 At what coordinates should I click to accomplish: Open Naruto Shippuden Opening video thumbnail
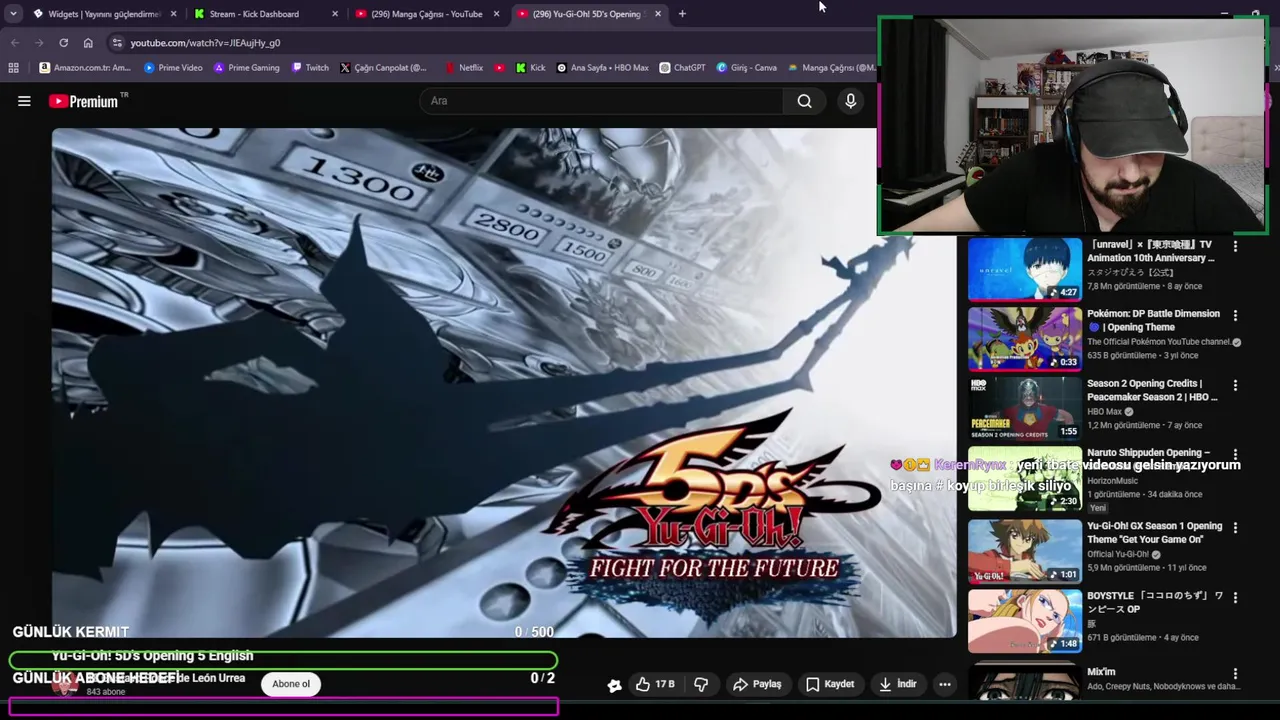(x=1024, y=479)
